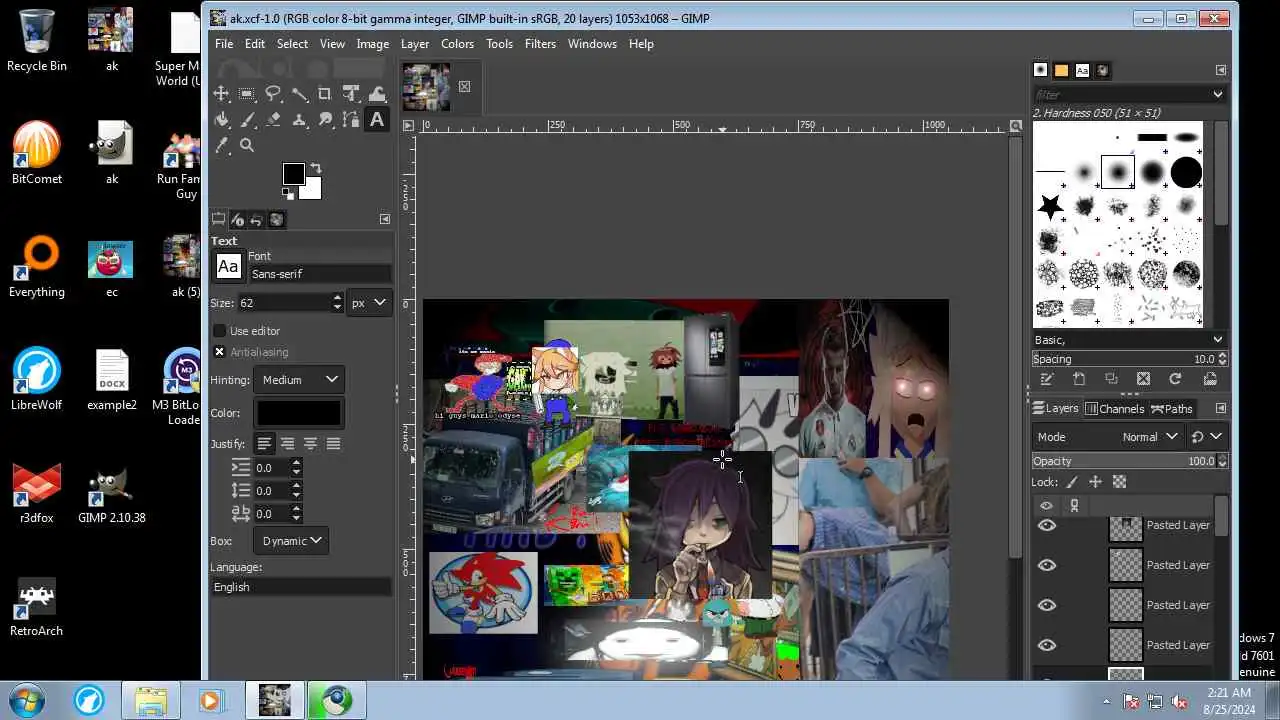
Task: Open the Fonts tab in brushes dock
Action: pyautogui.click(x=1082, y=70)
